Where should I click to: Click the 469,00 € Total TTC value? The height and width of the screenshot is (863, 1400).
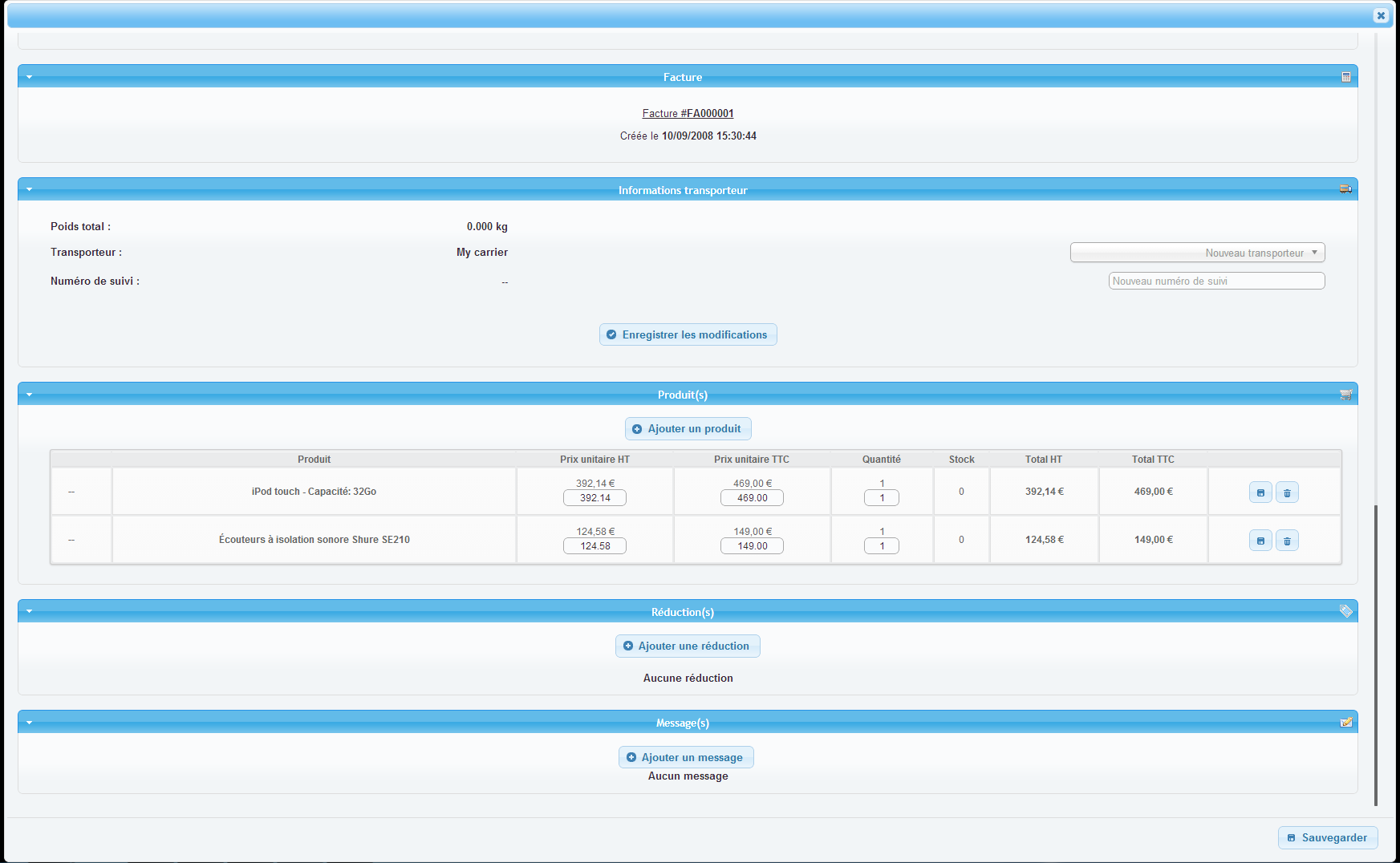[1153, 492]
